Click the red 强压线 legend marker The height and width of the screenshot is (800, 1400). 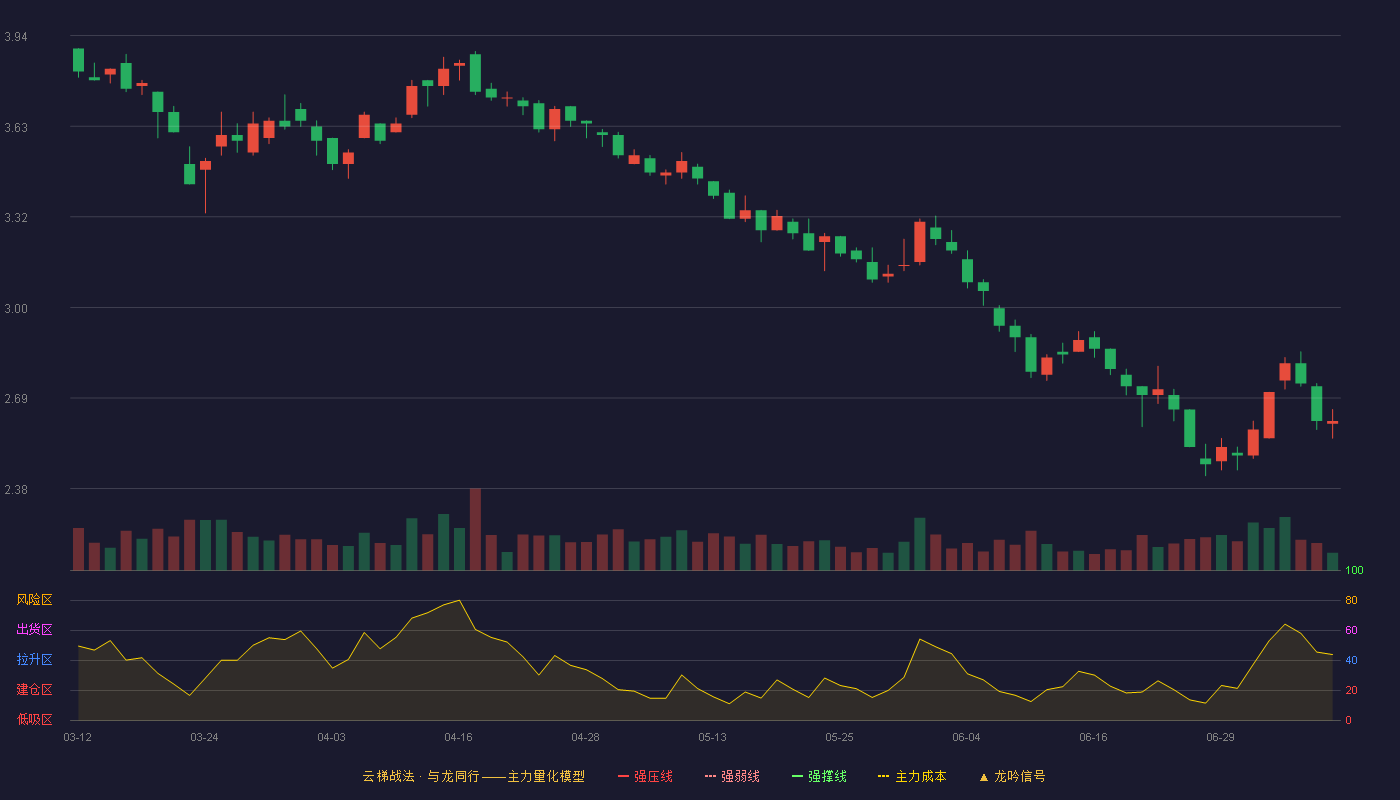623,776
